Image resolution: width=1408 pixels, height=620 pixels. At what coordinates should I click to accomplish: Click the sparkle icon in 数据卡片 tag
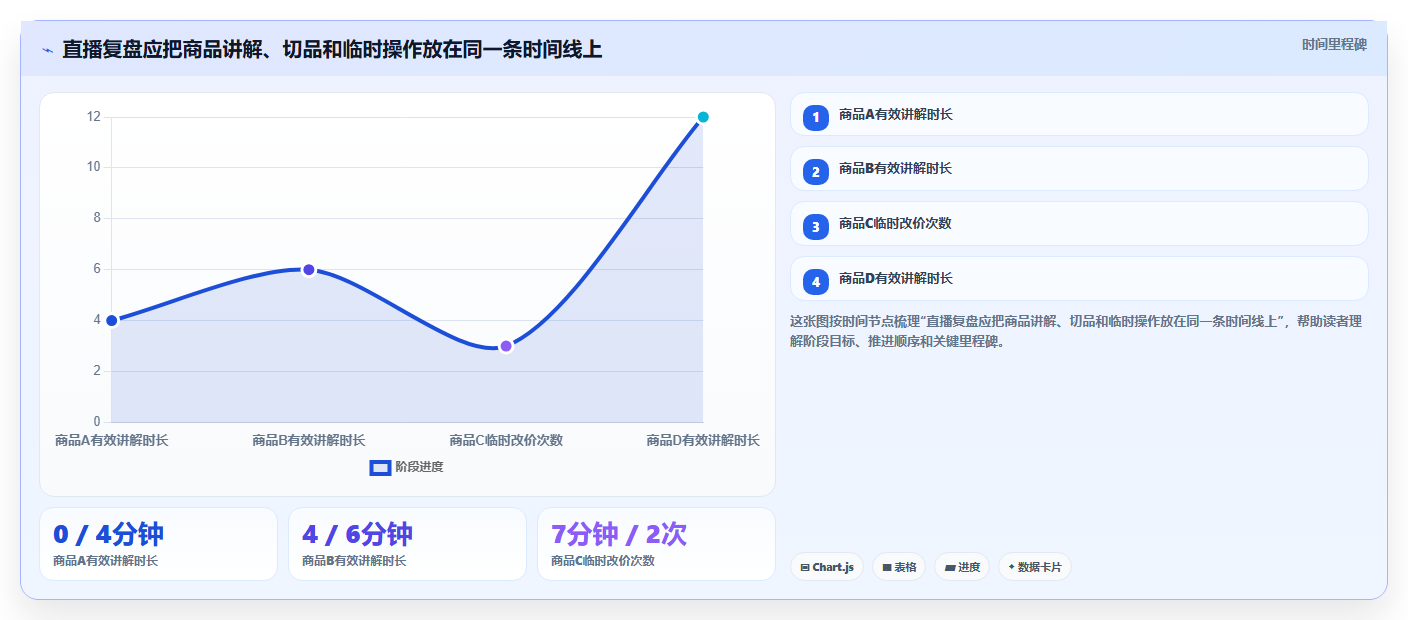tap(1011, 567)
